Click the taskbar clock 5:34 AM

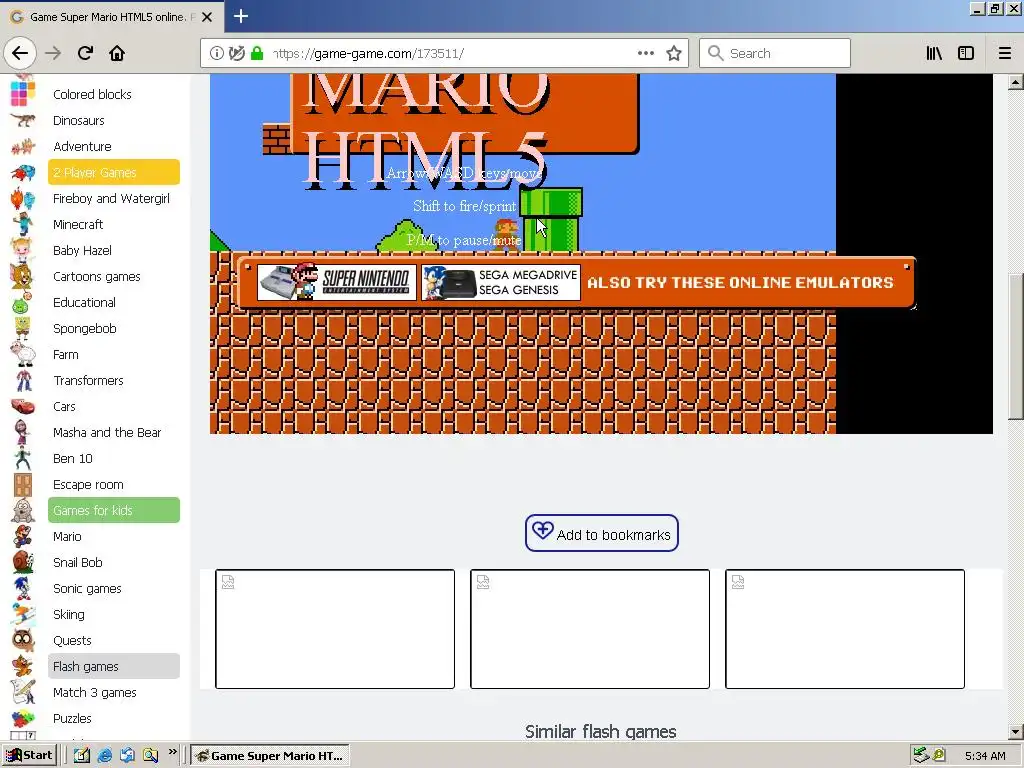985,756
